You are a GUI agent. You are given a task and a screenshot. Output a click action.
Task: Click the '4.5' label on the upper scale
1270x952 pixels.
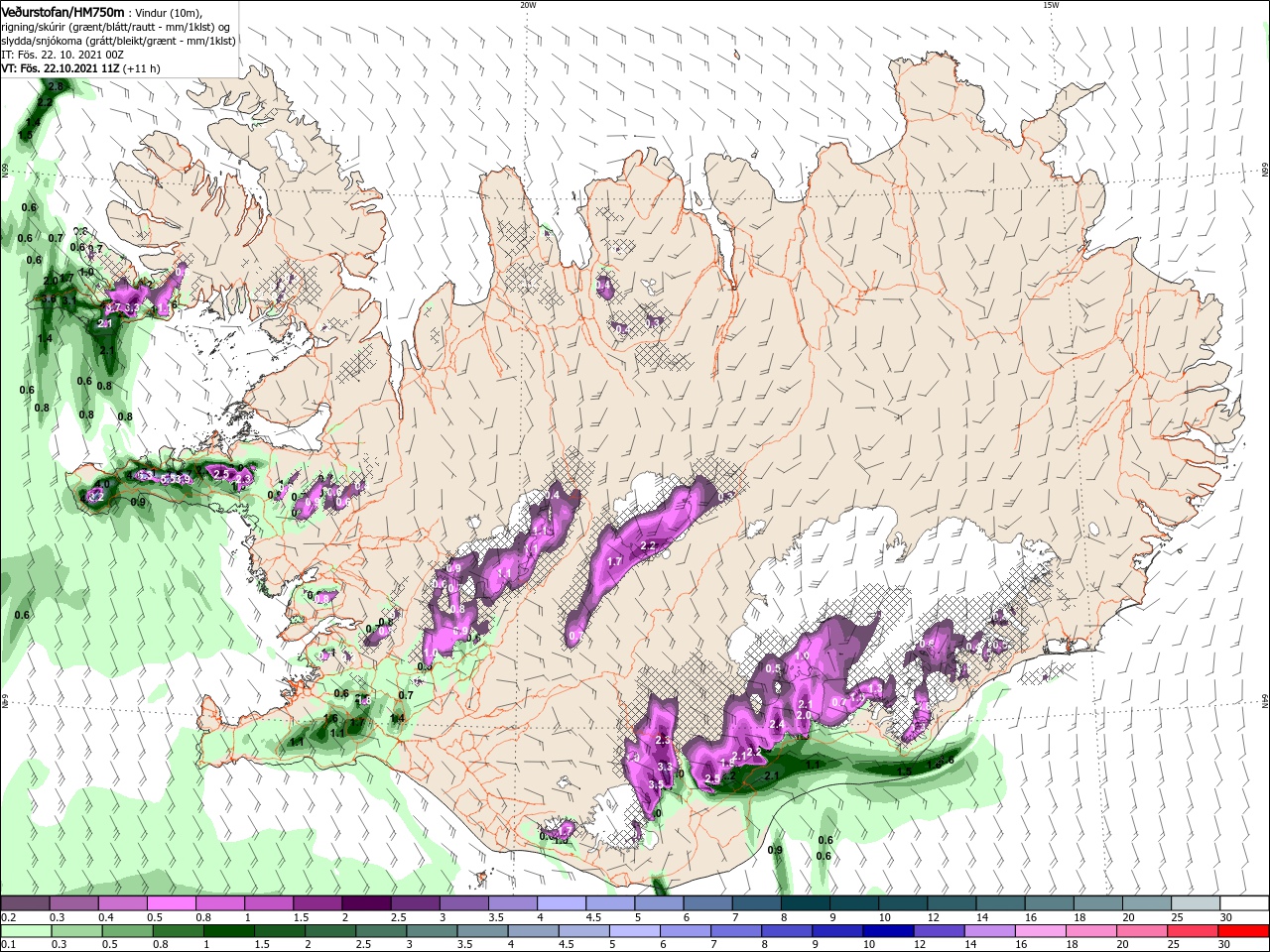pos(593,917)
